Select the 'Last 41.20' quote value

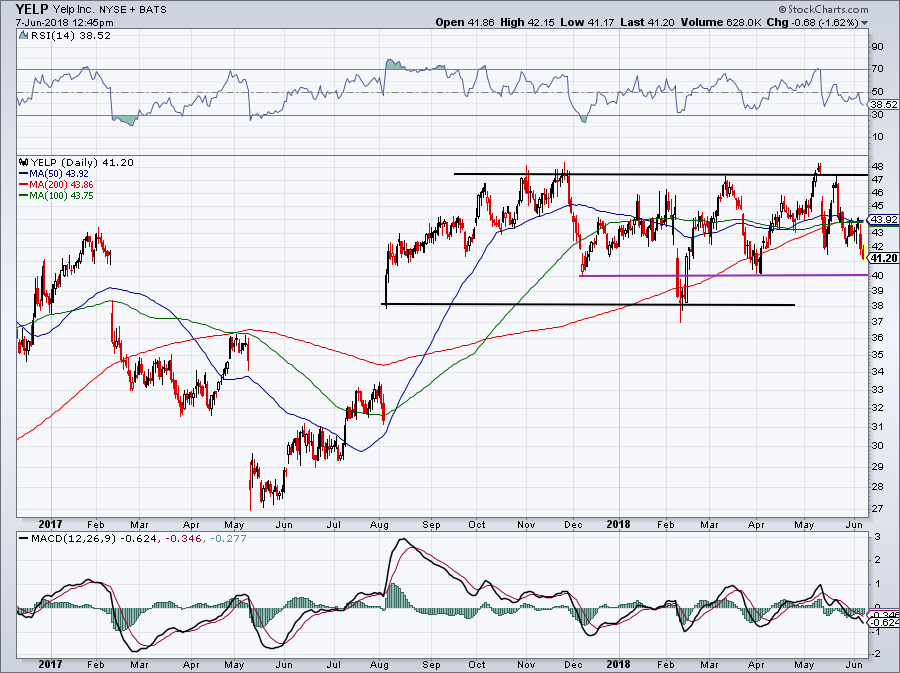pos(647,22)
